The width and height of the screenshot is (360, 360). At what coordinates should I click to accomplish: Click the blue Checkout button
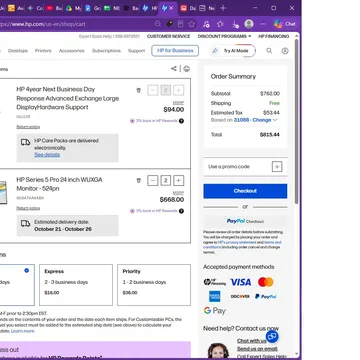pos(245,191)
